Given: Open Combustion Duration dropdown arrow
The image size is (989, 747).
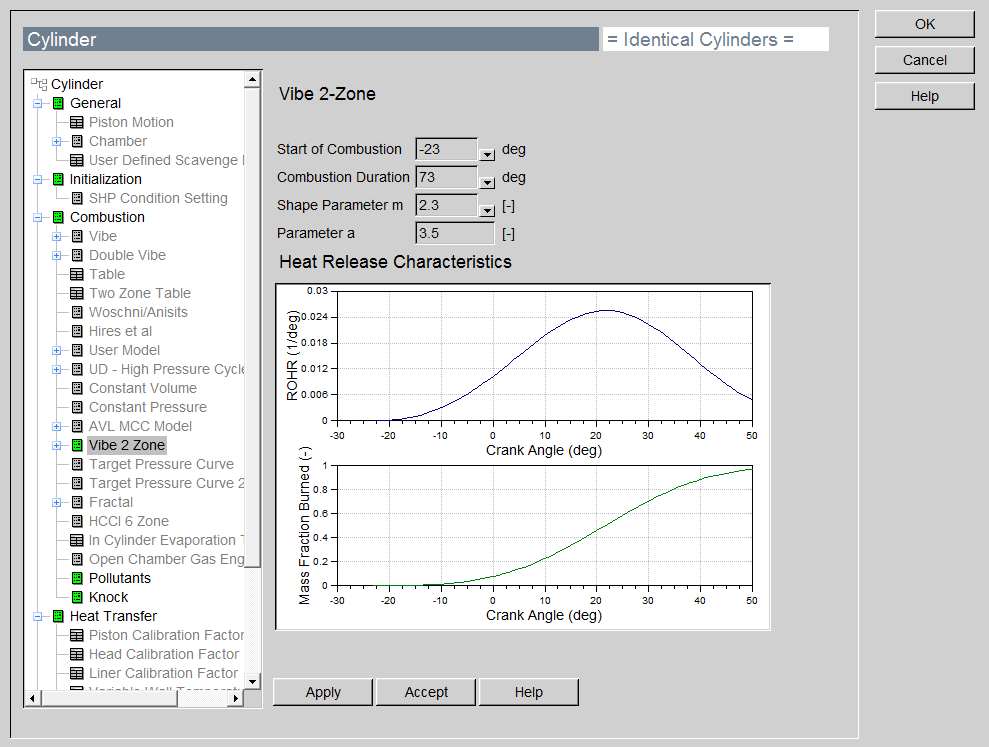Looking at the screenshot, I should (487, 182).
